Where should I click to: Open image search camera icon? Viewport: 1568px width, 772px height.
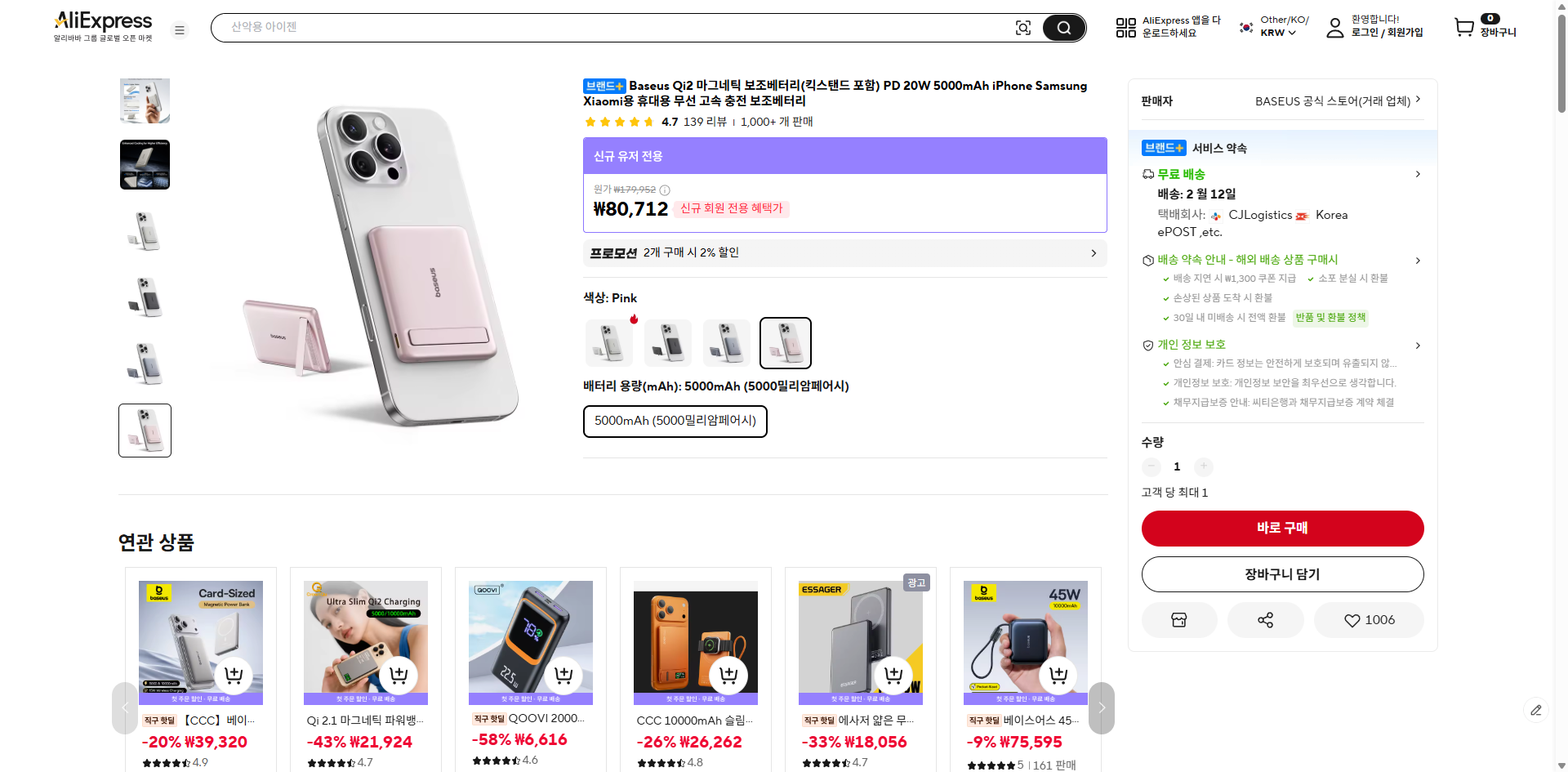click(x=1022, y=28)
